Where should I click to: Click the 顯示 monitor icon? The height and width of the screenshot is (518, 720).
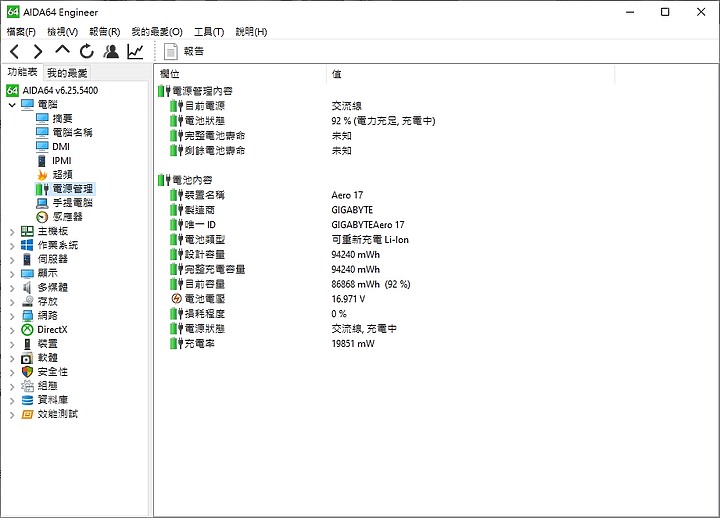click(28, 274)
